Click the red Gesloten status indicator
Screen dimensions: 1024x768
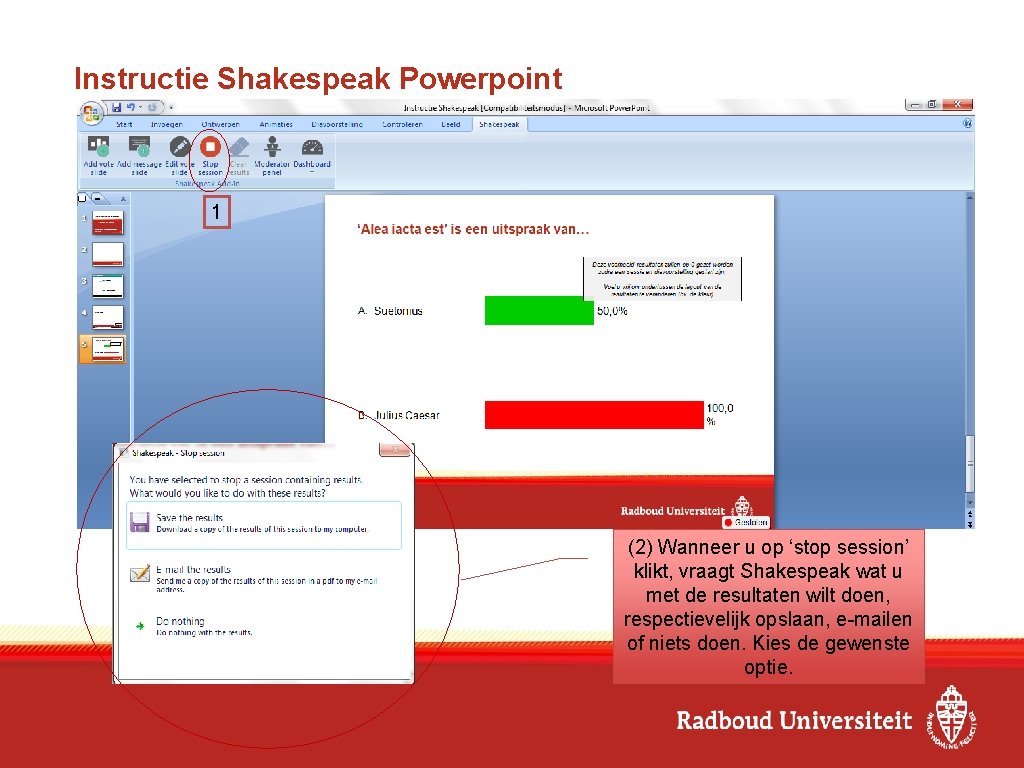tap(746, 522)
